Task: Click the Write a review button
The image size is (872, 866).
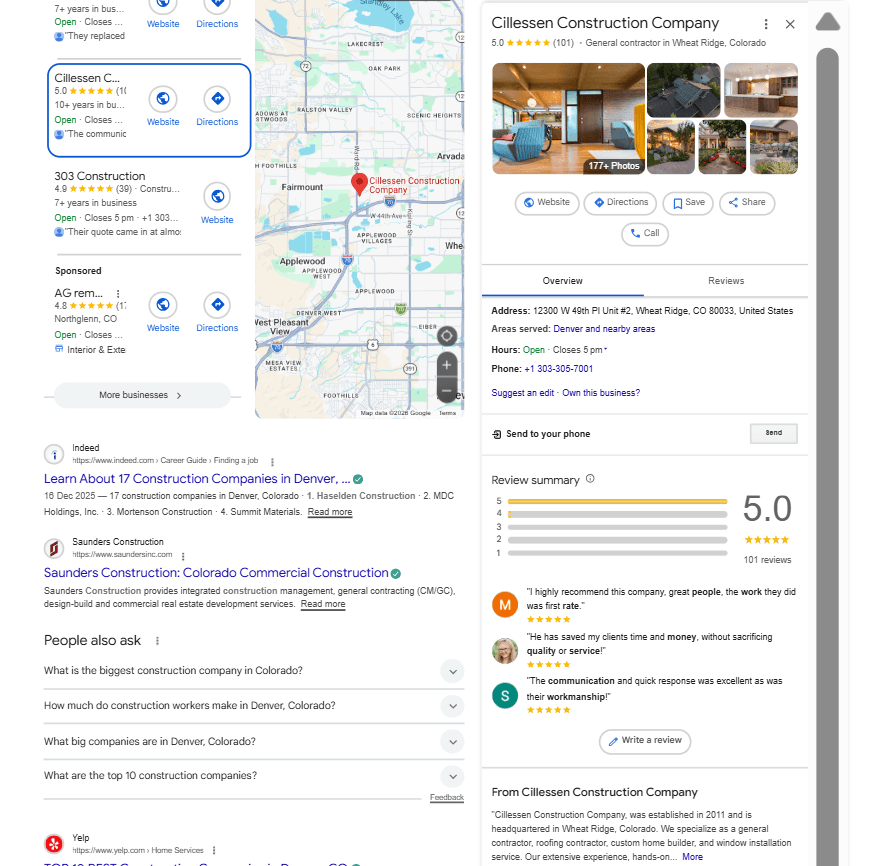Action: pyautogui.click(x=644, y=742)
